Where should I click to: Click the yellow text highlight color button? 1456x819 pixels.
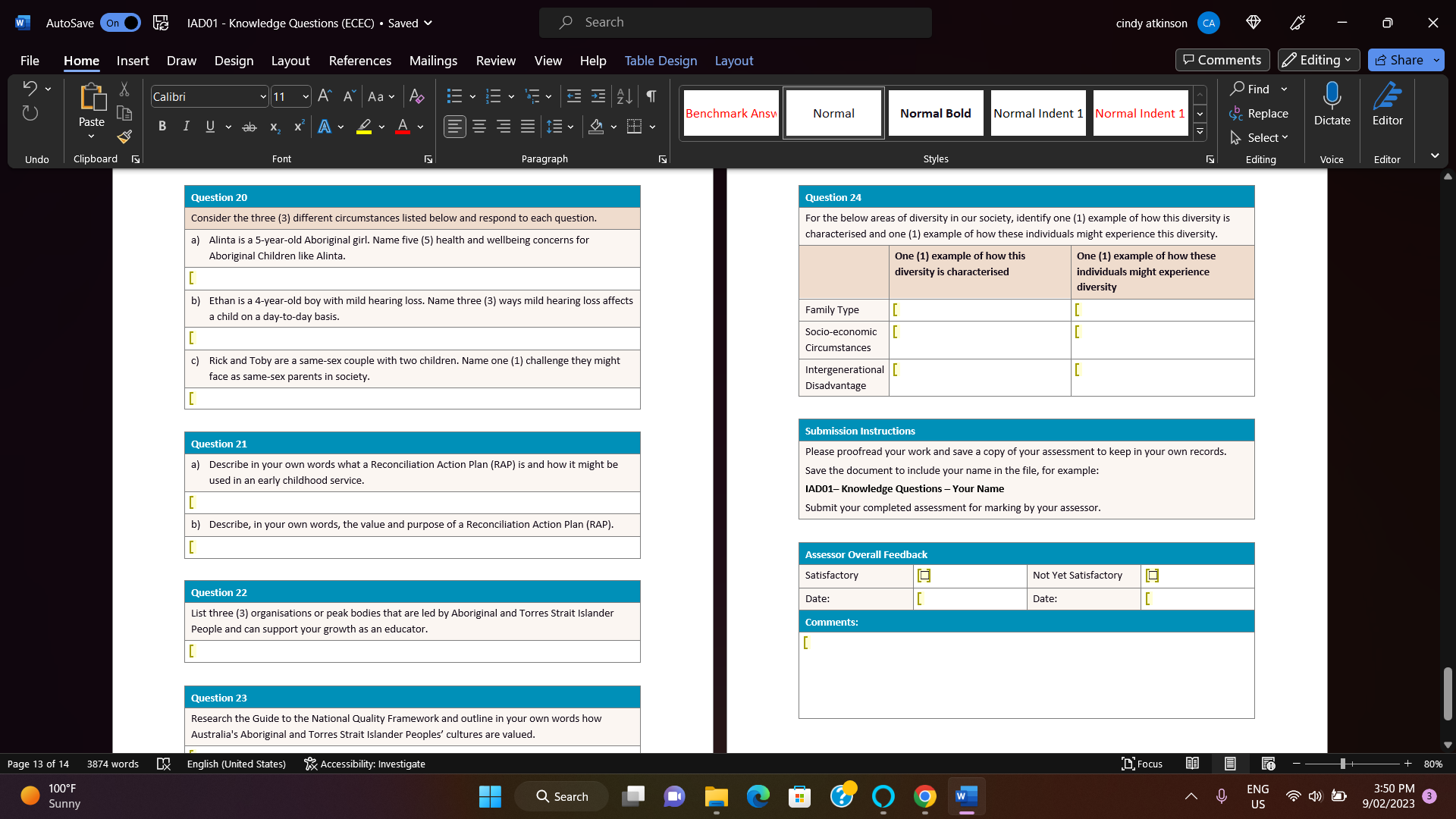[364, 127]
